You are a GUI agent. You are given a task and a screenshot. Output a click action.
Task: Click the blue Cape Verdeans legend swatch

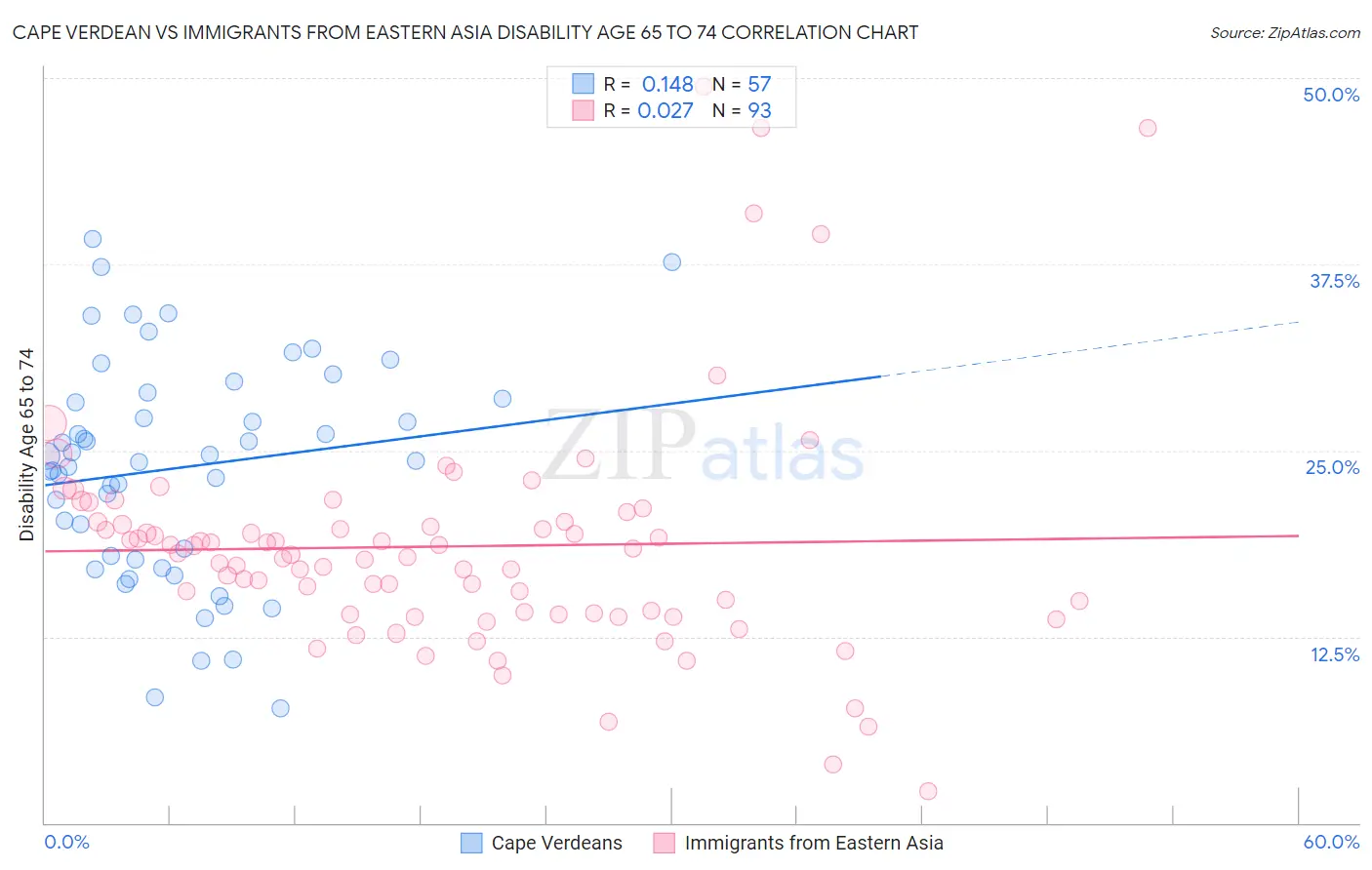click(471, 843)
